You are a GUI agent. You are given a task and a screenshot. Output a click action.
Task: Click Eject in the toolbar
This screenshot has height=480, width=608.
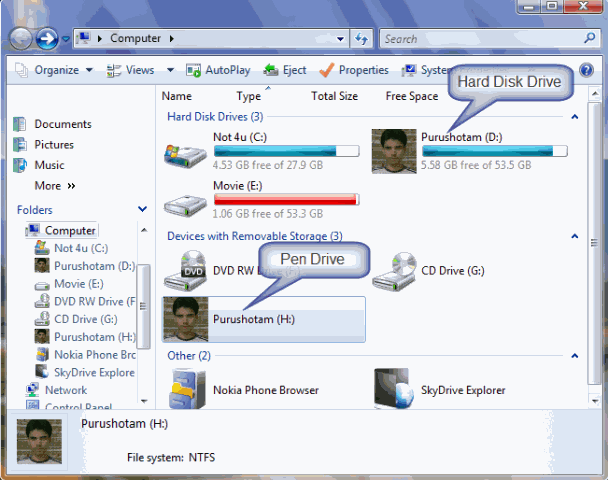pos(285,70)
